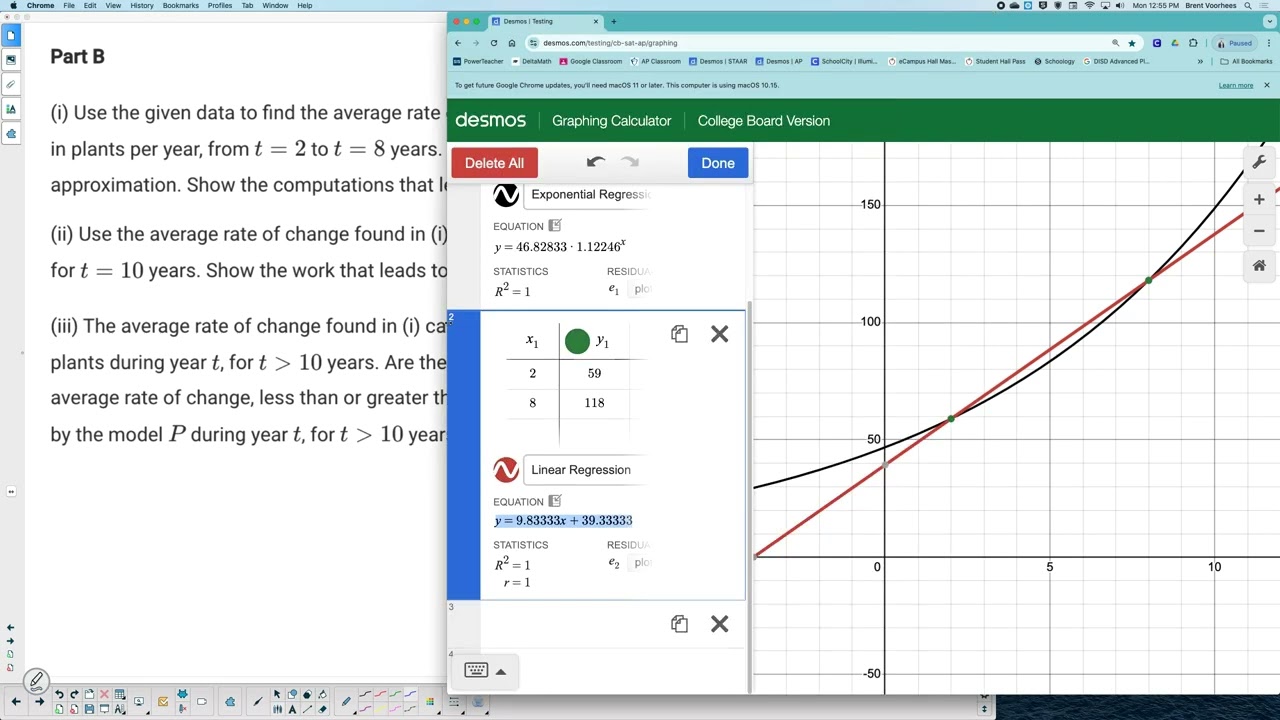1280x720 pixels.
Task: Select the whiteboard eraser tool
Action: click(322, 709)
